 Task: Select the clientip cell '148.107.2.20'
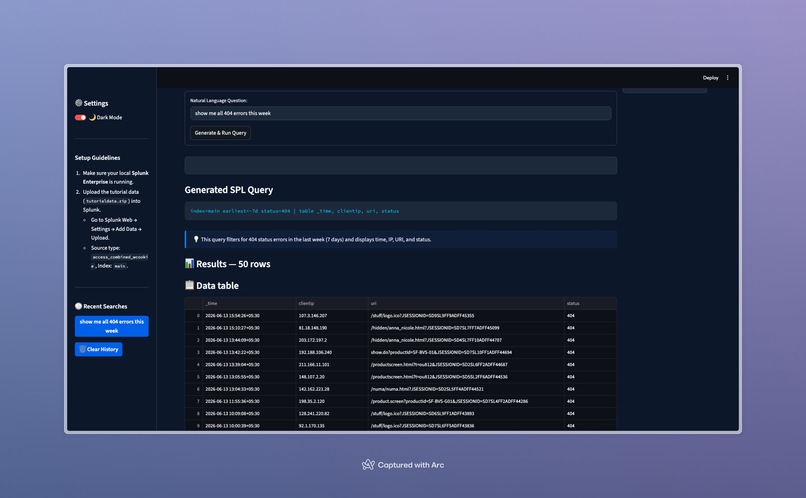(332, 377)
